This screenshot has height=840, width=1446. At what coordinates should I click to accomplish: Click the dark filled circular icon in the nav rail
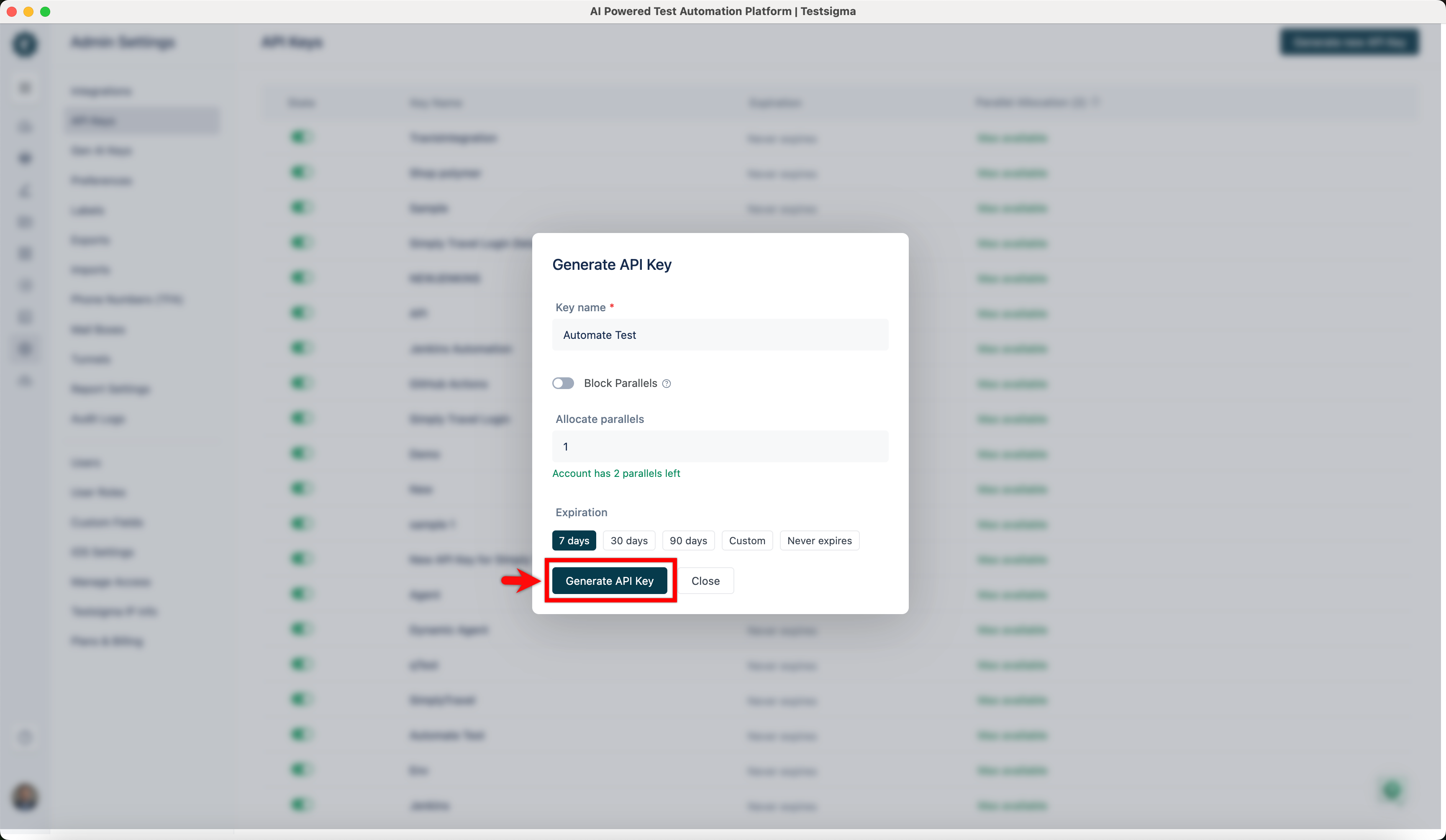pyautogui.click(x=25, y=159)
